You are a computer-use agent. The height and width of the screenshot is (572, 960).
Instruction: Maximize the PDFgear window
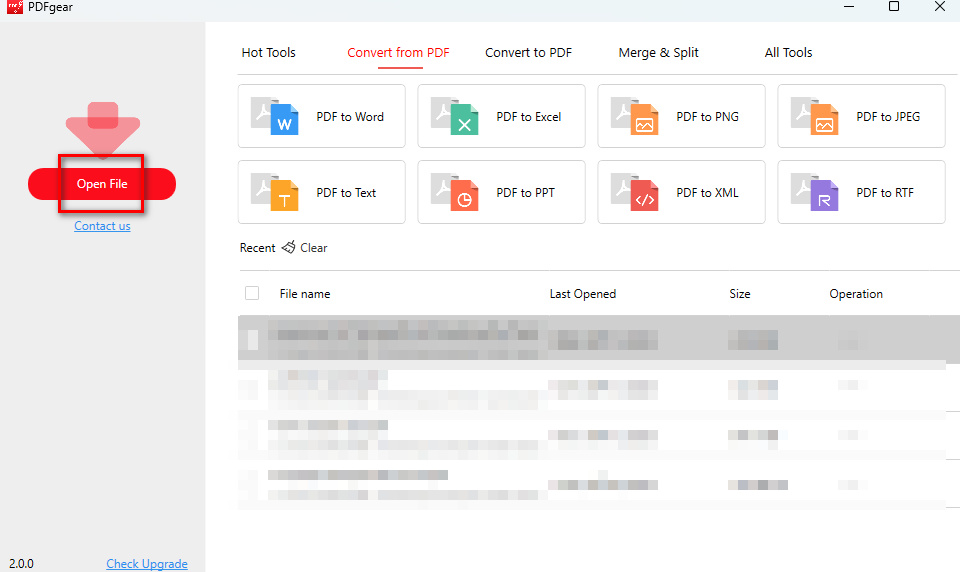(894, 7)
